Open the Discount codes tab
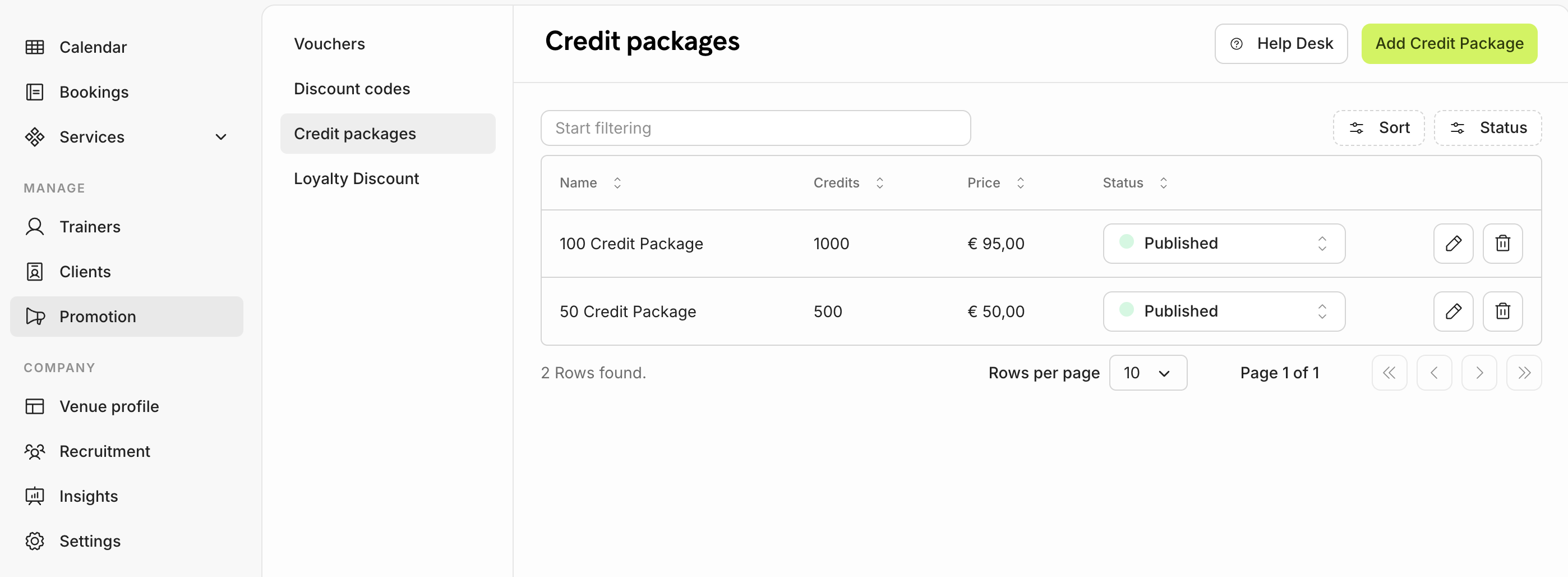1568x577 pixels. [x=352, y=89]
